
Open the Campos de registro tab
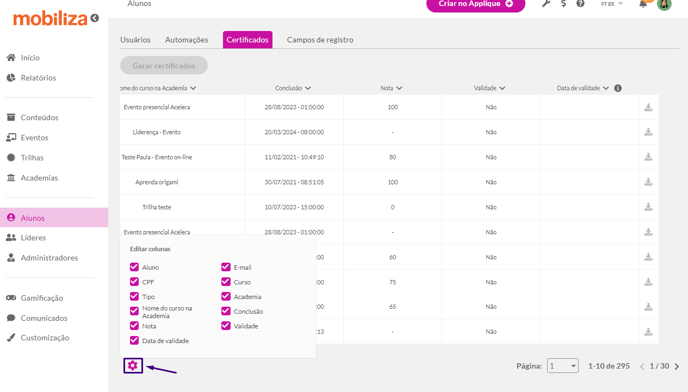click(x=320, y=40)
